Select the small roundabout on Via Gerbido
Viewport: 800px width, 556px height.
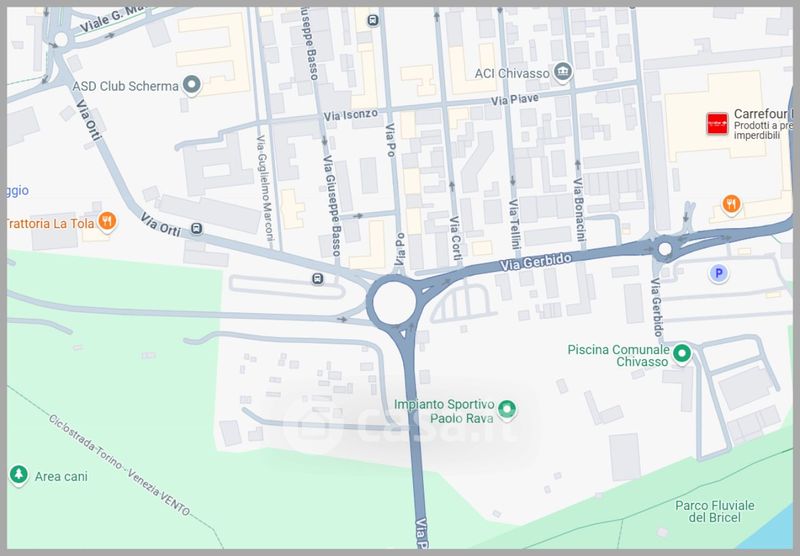[x=665, y=249]
